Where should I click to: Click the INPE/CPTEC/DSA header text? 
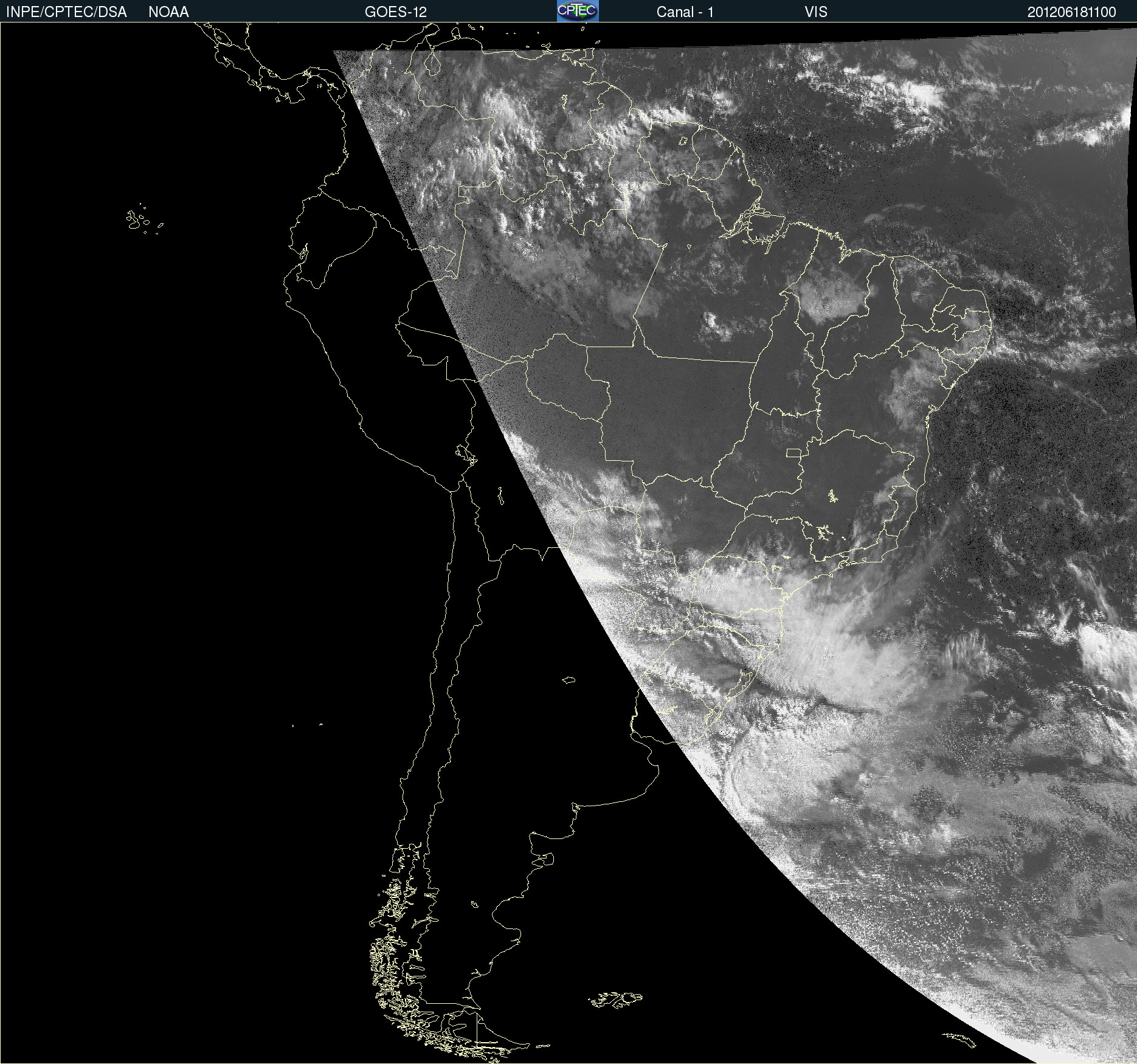point(66,12)
